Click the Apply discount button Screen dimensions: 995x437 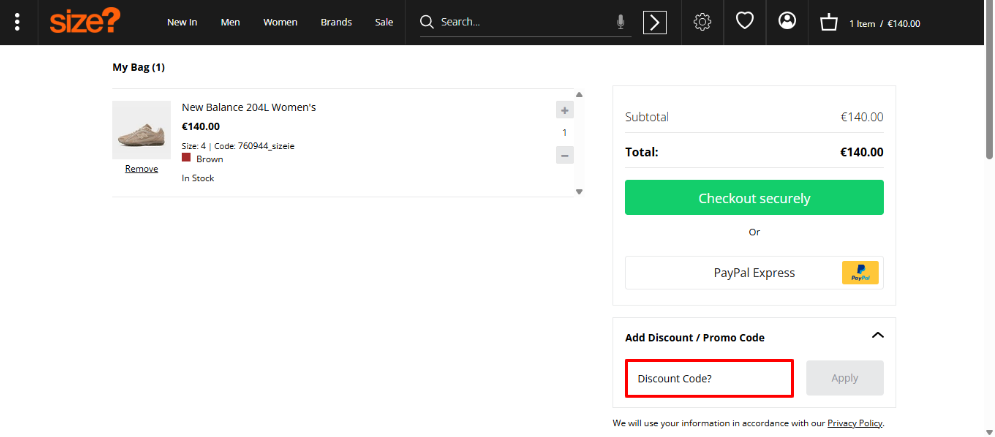point(845,378)
